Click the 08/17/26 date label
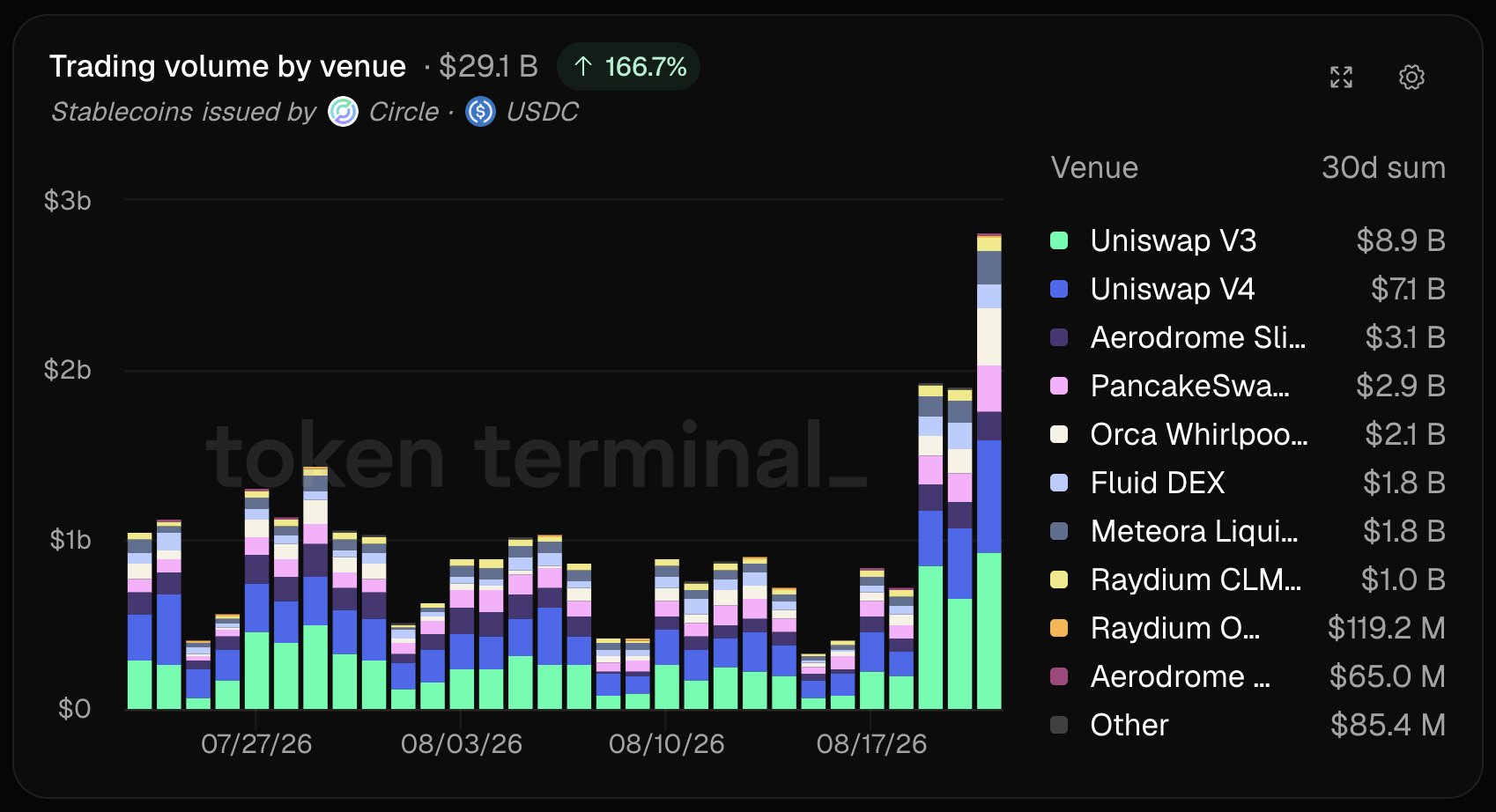1496x812 pixels. coord(872,744)
